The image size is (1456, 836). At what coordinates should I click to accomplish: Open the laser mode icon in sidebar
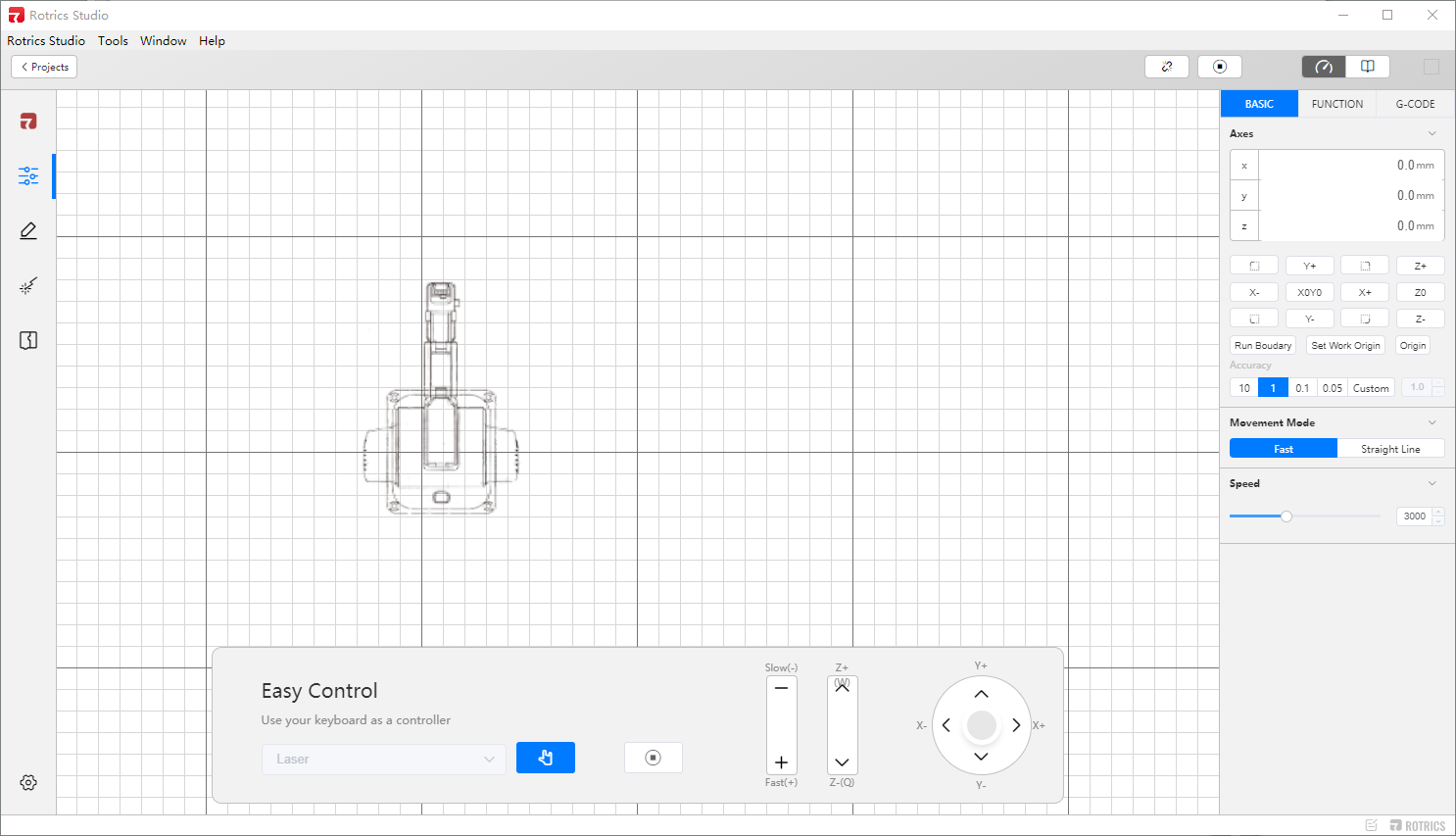(x=28, y=286)
